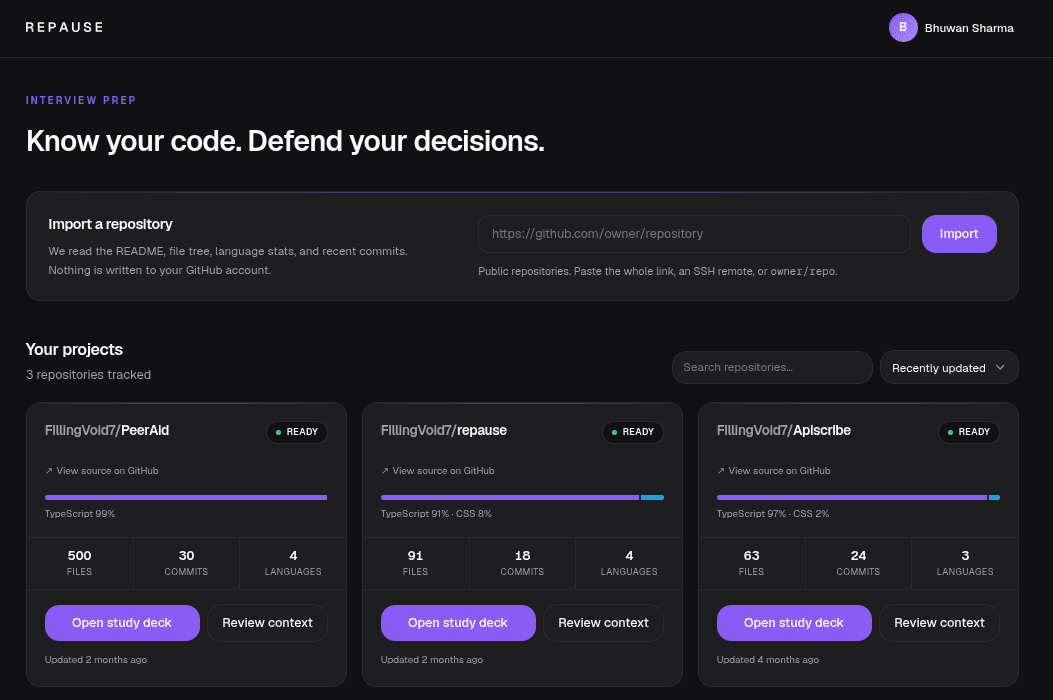Focus the GitHub repository URL field
This screenshot has width=1053, height=700.
(694, 234)
